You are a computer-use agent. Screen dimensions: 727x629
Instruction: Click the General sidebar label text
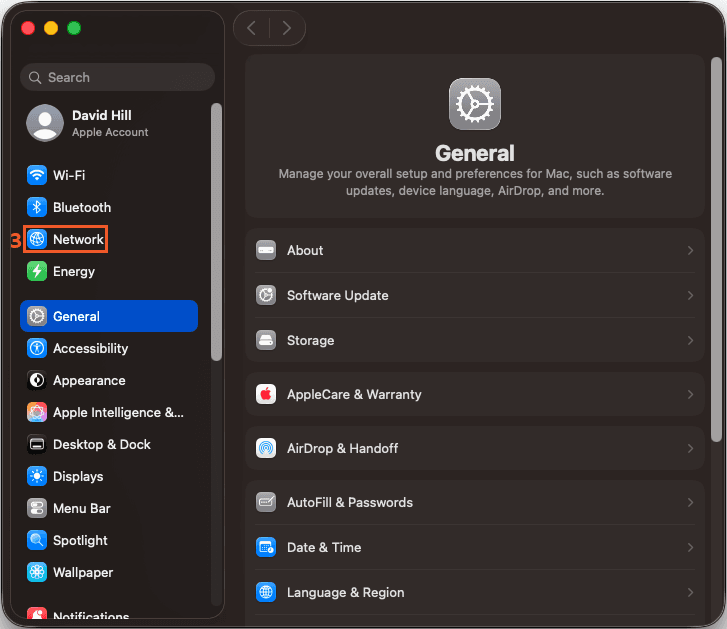click(x=76, y=316)
